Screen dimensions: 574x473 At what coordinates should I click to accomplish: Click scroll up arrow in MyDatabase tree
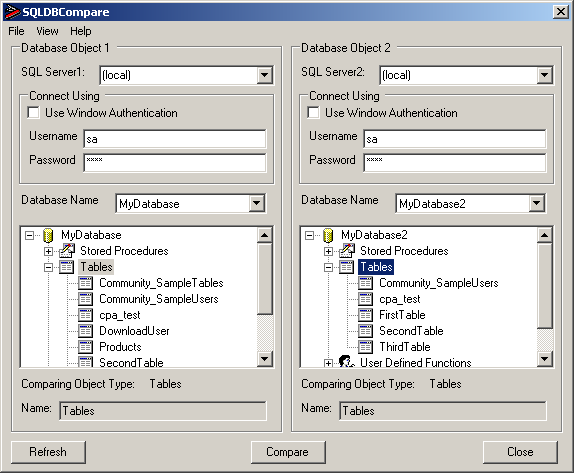[x=264, y=235]
